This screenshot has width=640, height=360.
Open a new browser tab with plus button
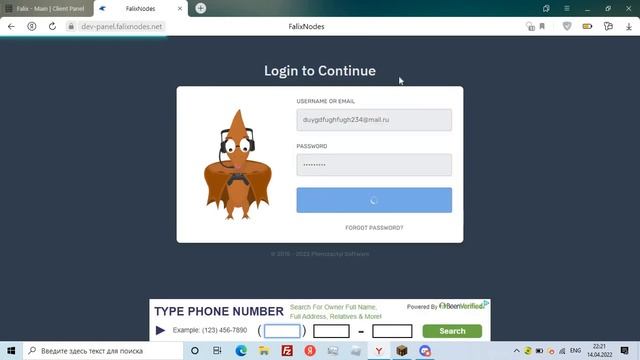[200, 8]
